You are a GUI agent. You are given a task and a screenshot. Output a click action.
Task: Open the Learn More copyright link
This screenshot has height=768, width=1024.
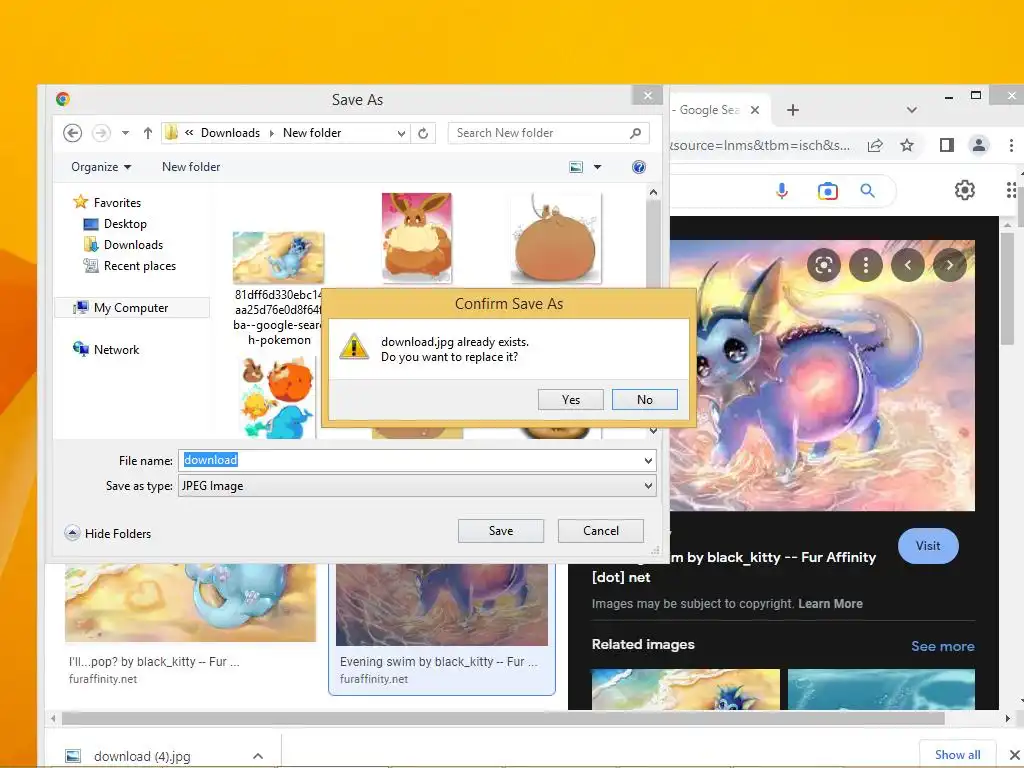click(x=830, y=604)
